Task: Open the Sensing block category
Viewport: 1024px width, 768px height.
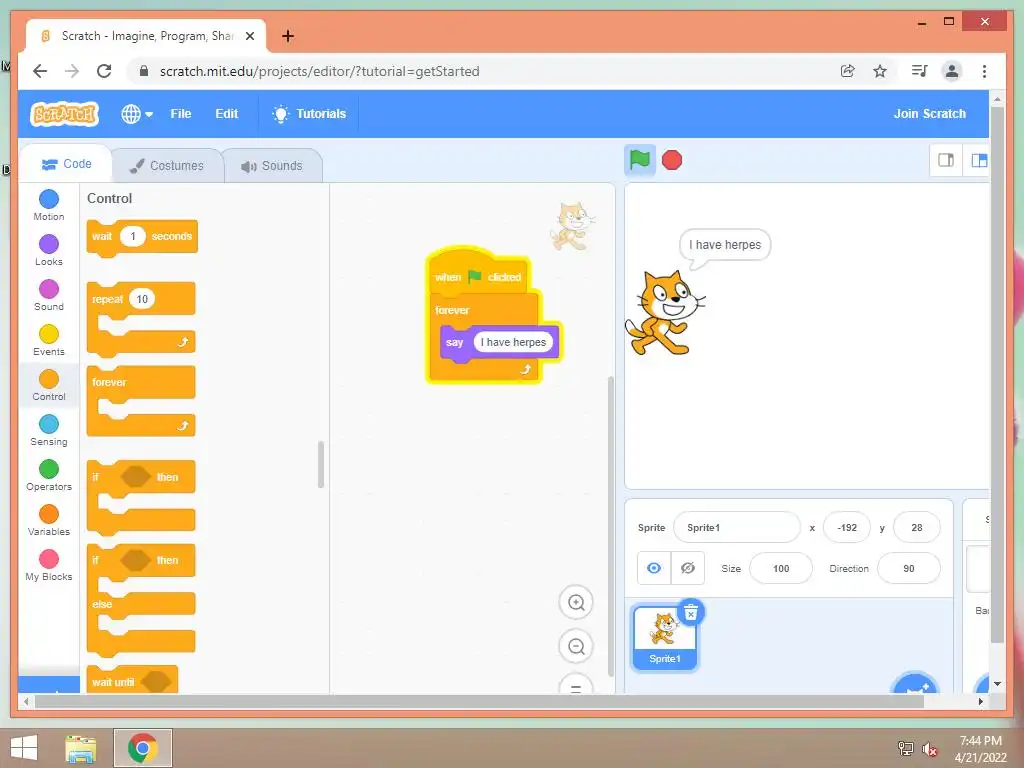Action: pyautogui.click(x=49, y=430)
